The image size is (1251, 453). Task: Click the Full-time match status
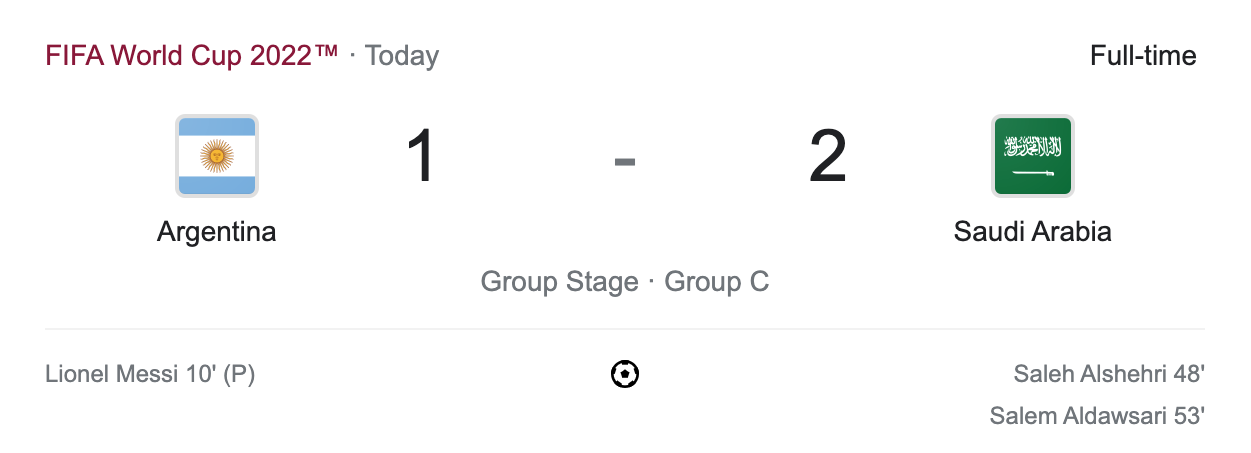pyautogui.click(x=1143, y=55)
